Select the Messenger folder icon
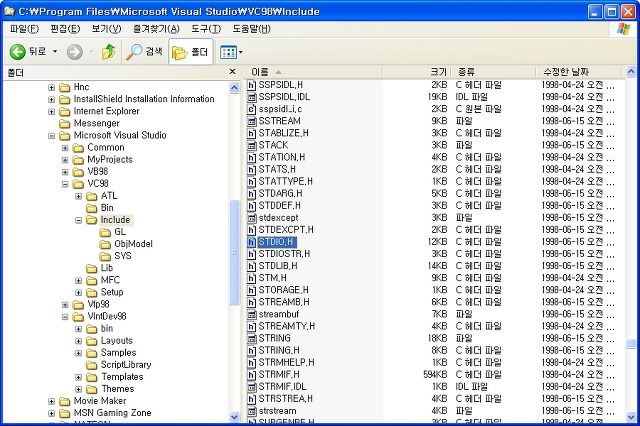640x426 pixels. (64, 124)
